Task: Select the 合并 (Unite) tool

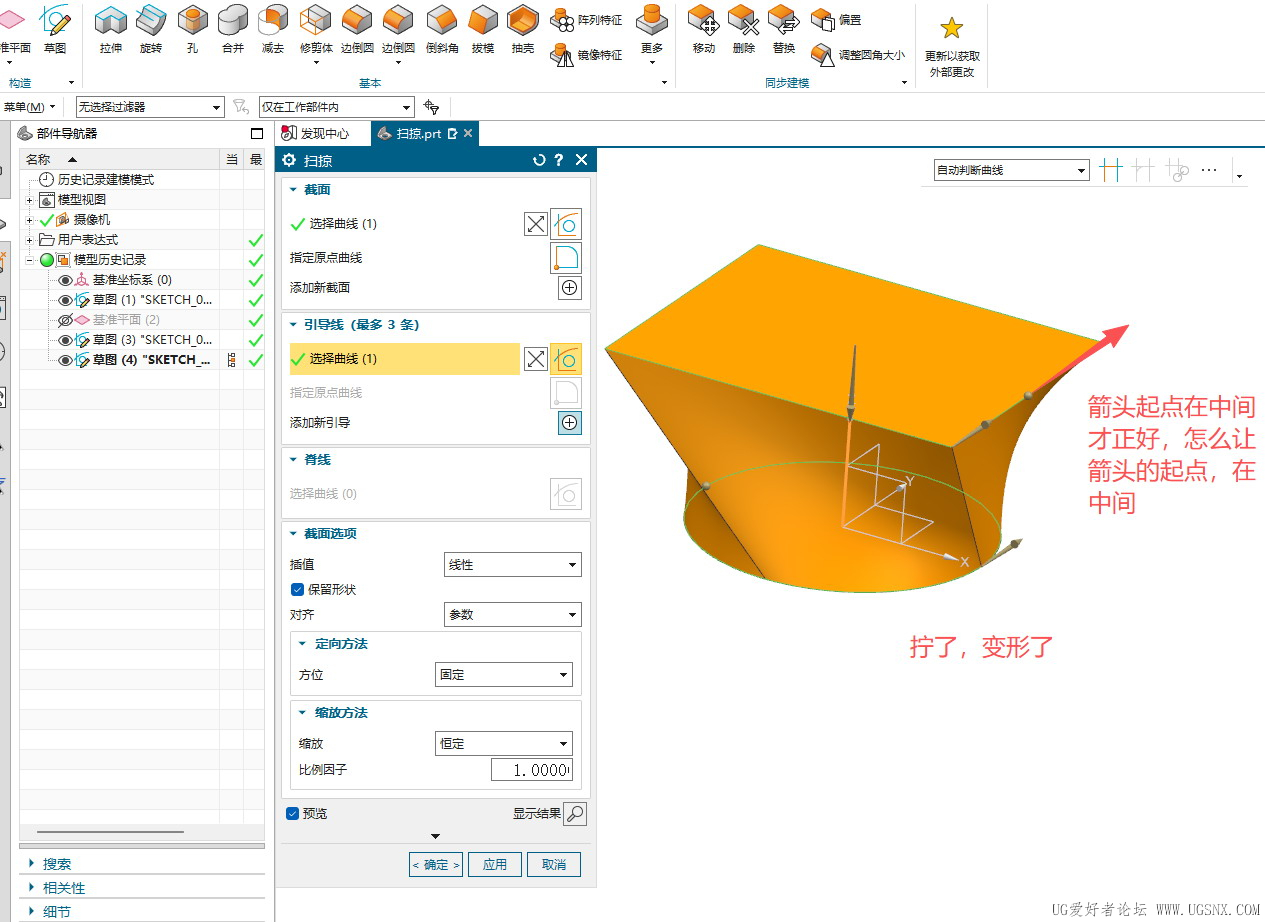Action: (x=232, y=29)
